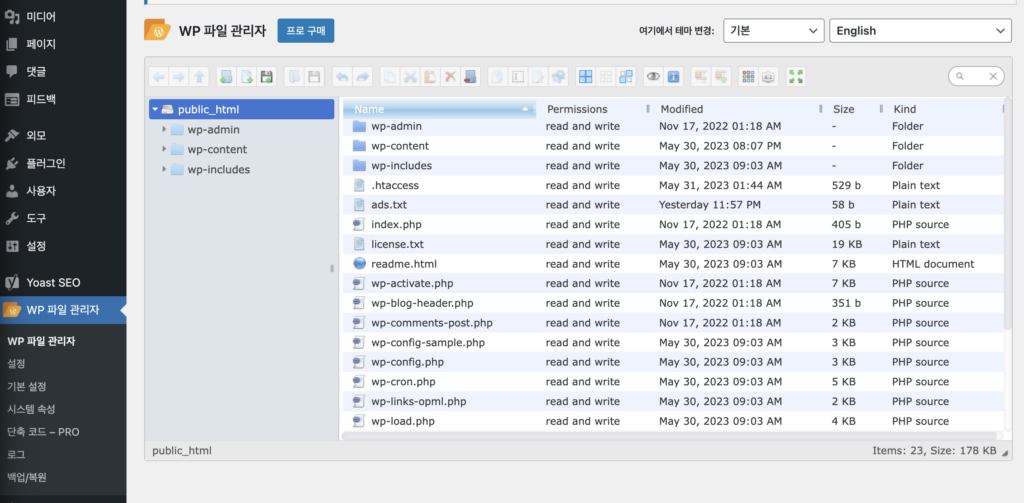Click the Rename icon with text cursor
This screenshot has height=503, width=1024.
pos(518,77)
